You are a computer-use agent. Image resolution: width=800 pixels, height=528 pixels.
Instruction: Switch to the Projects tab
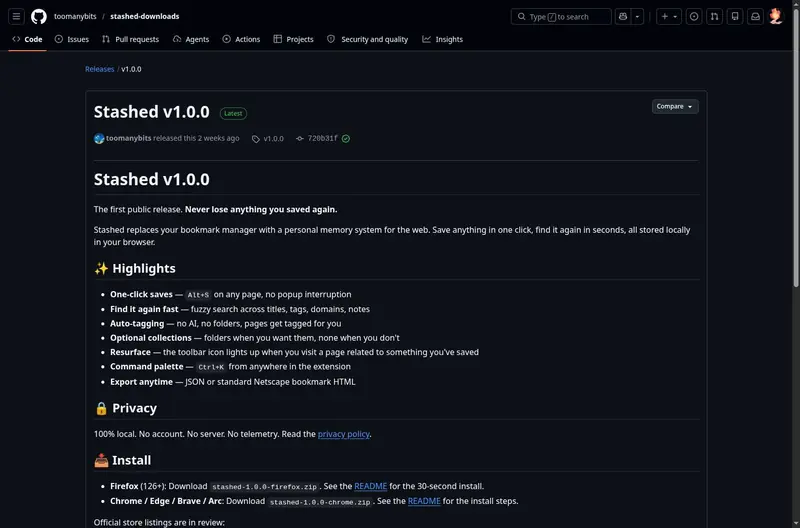pos(293,39)
